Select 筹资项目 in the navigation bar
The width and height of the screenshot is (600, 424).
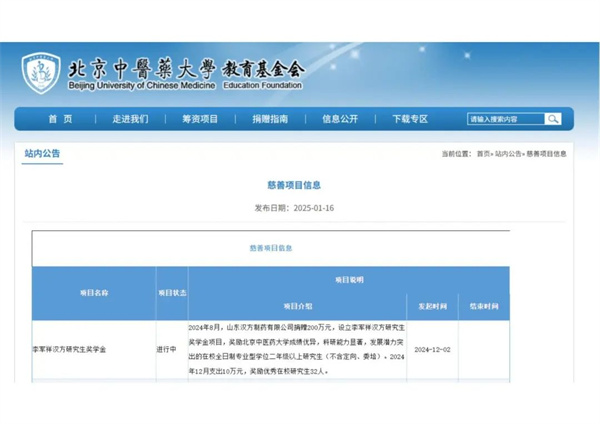point(200,119)
